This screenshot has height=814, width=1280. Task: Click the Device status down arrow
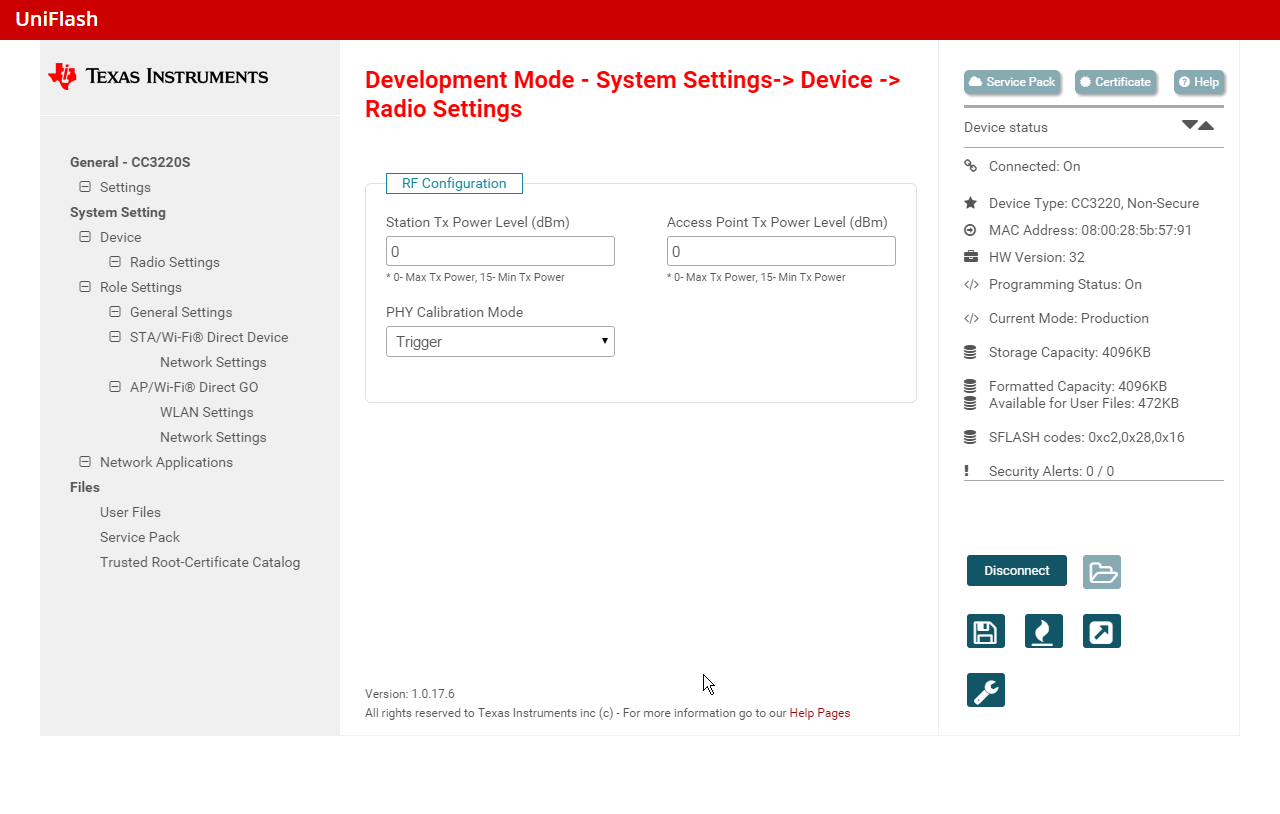coord(1189,125)
